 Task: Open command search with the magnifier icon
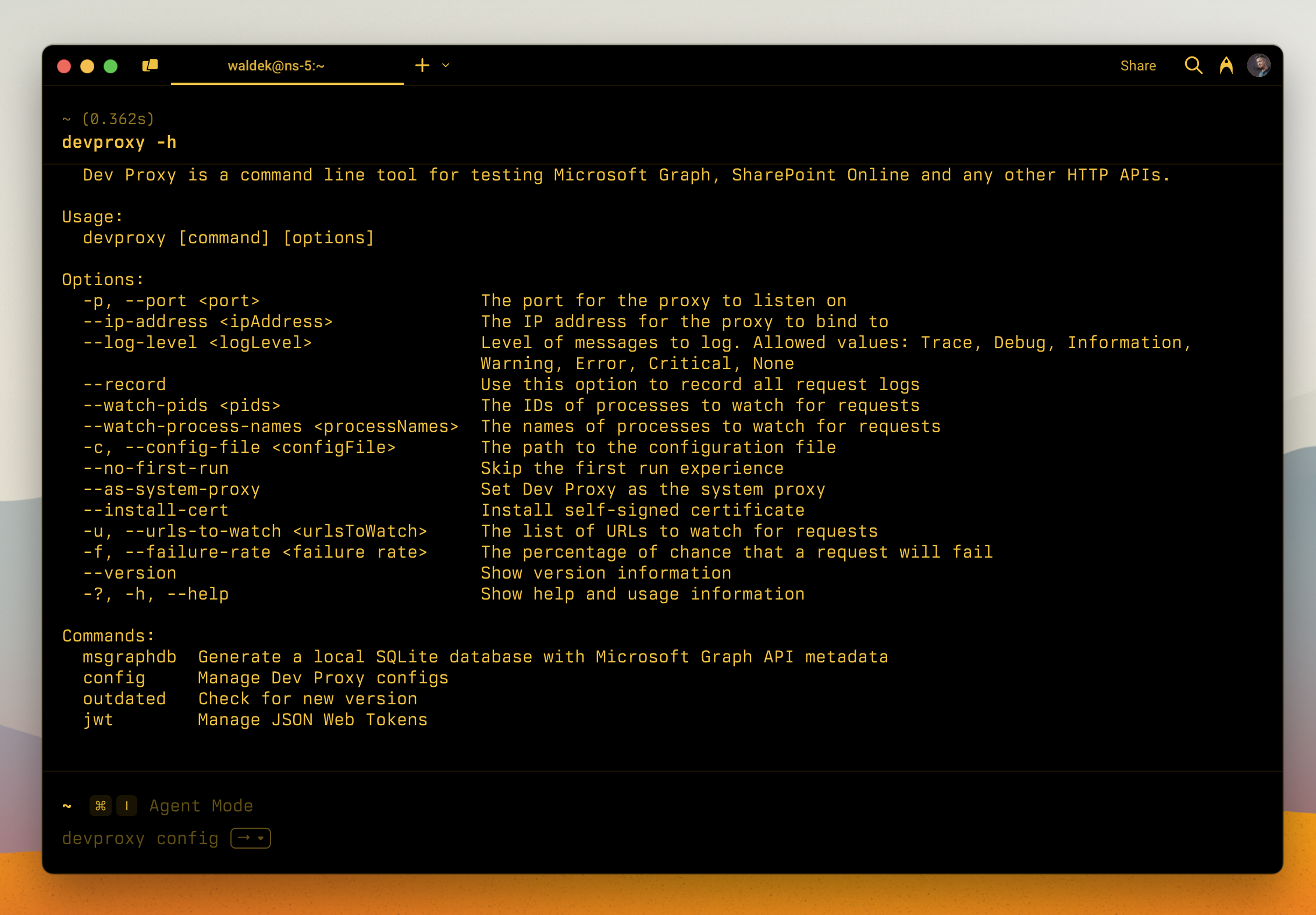pos(1194,66)
